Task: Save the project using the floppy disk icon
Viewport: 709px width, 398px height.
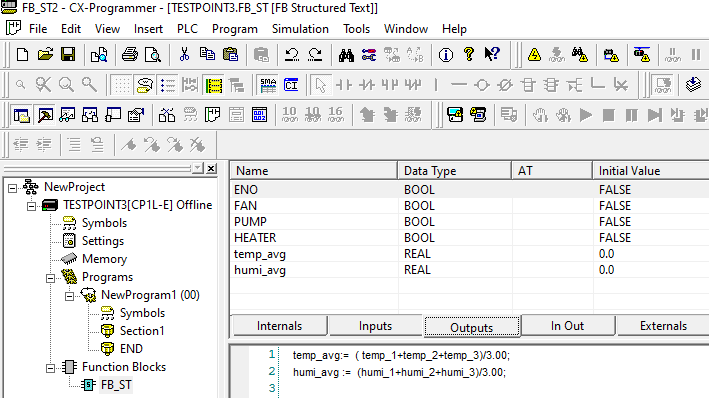Action: 68,55
